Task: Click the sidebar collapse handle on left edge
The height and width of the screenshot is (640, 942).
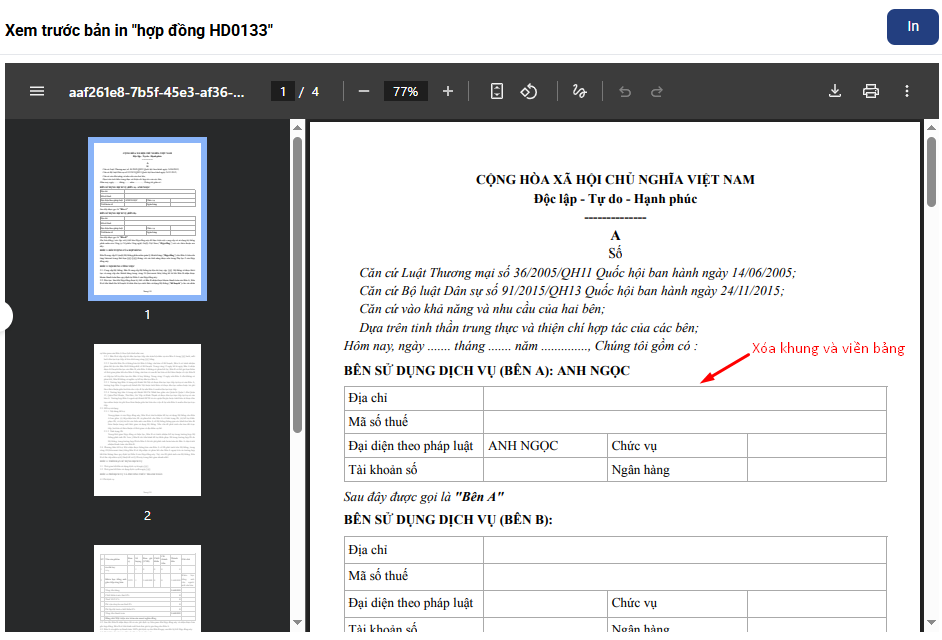Action: (5, 316)
